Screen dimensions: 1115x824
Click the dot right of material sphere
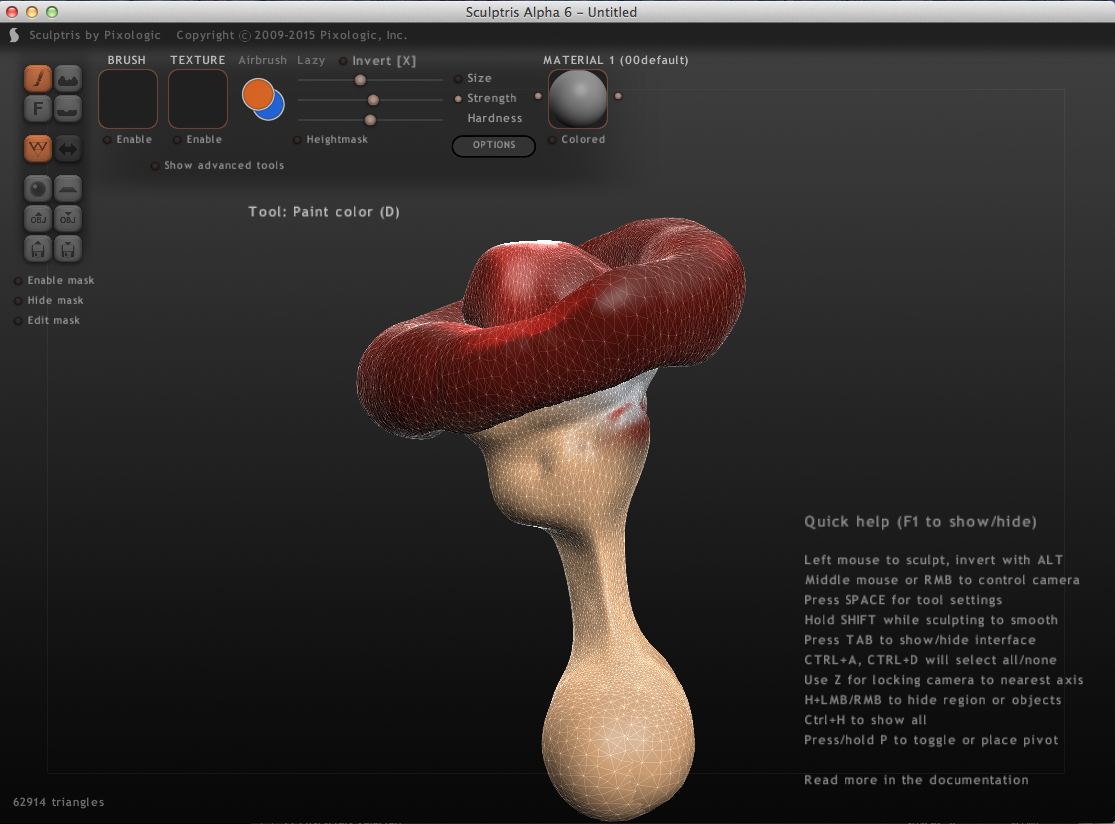[x=618, y=96]
